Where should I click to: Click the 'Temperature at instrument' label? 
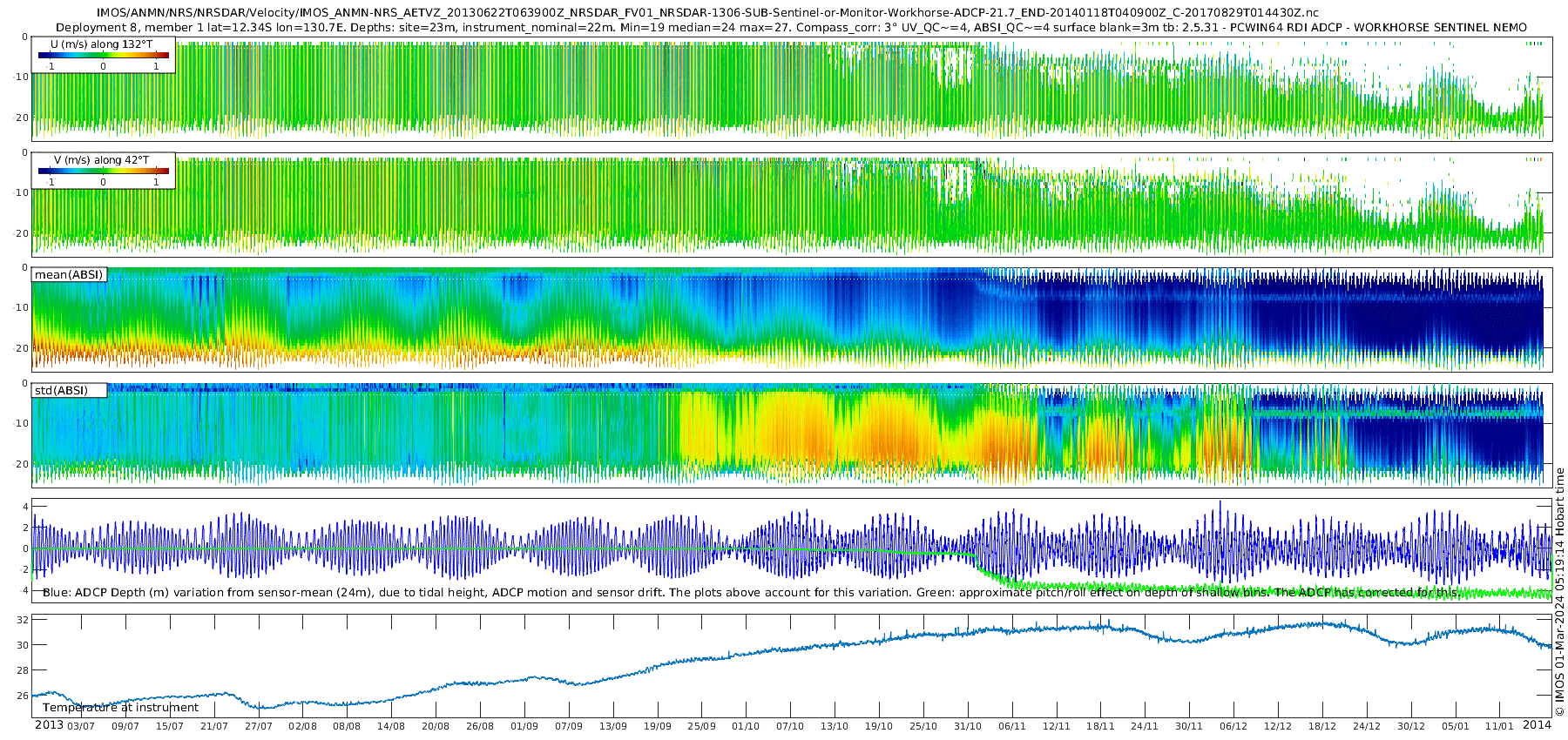click(120, 708)
